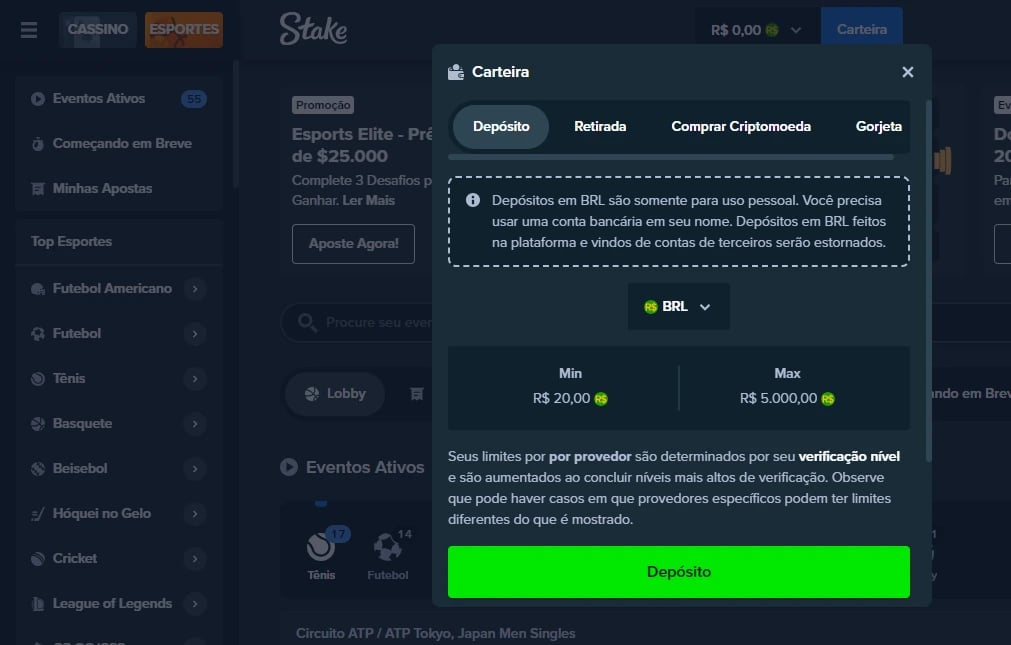Expand the Hóquei no Gelo chevron
Image resolution: width=1011 pixels, height=645 pixels.
[195, 514]
